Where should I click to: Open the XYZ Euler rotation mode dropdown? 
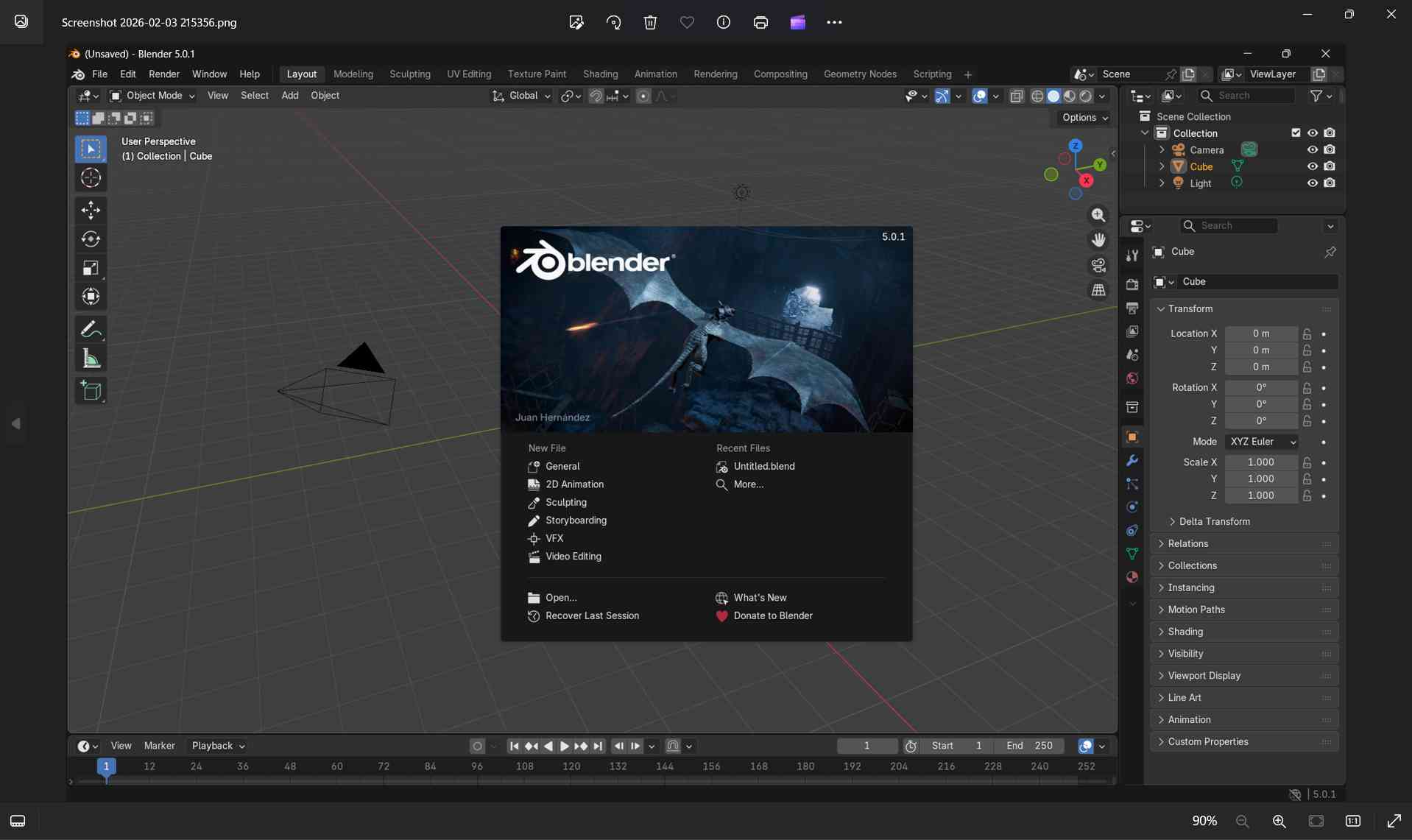(1262, 442)
